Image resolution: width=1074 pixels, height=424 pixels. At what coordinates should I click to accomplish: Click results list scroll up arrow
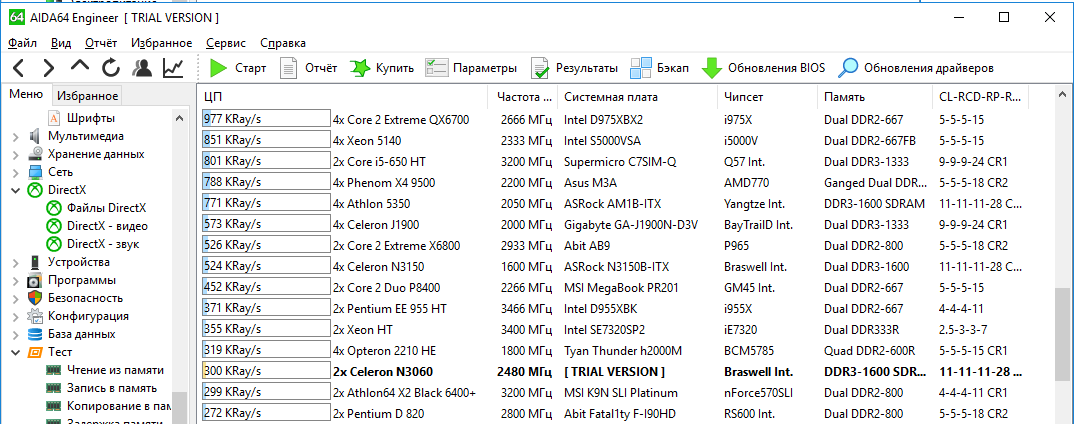click(x=1064, y=94)
